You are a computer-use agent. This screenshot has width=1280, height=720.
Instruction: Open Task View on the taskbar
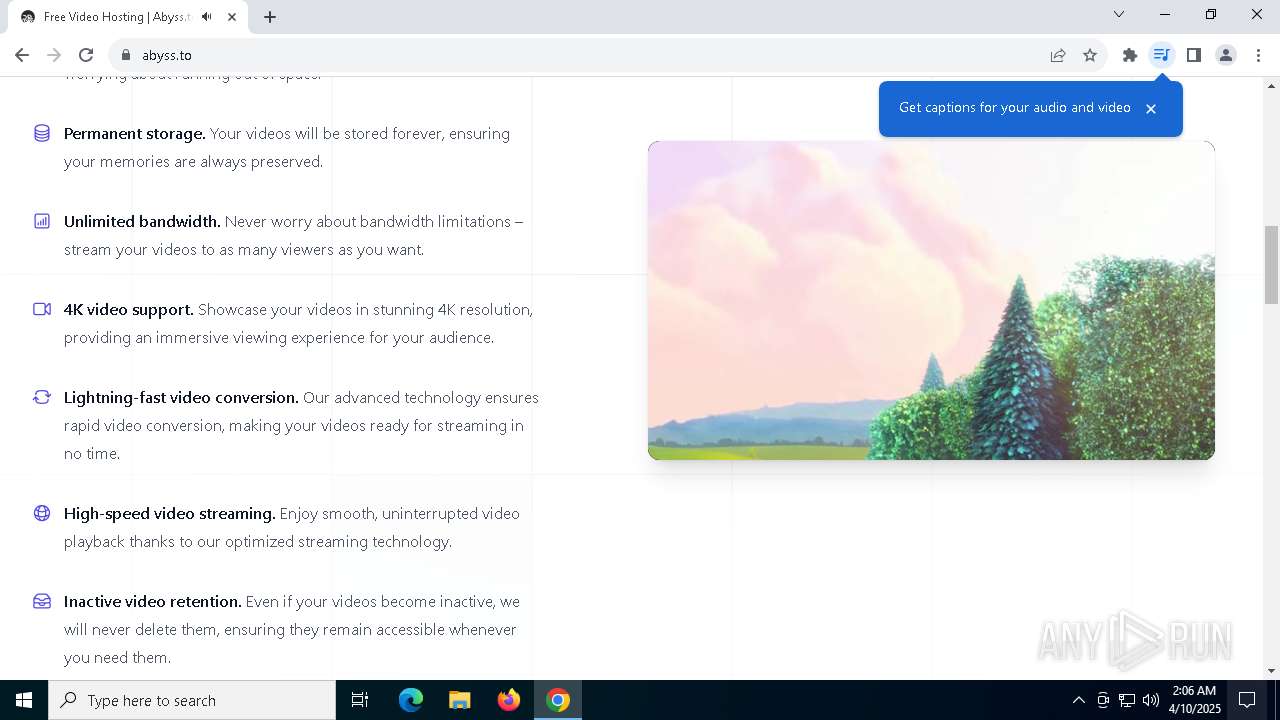pos(360,700)
